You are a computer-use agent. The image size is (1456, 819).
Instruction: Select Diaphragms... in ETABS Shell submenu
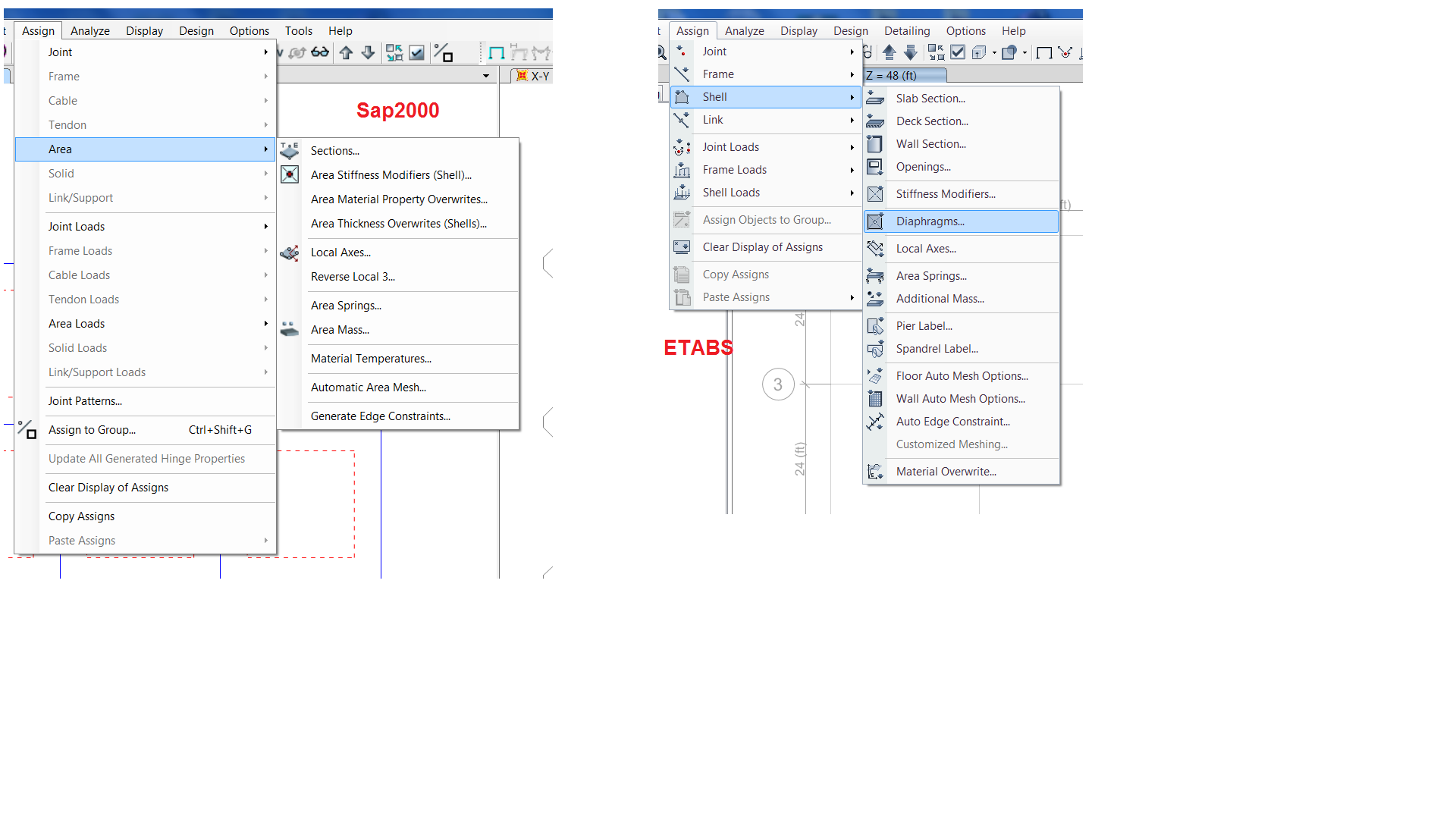click(x=961, y=221)
